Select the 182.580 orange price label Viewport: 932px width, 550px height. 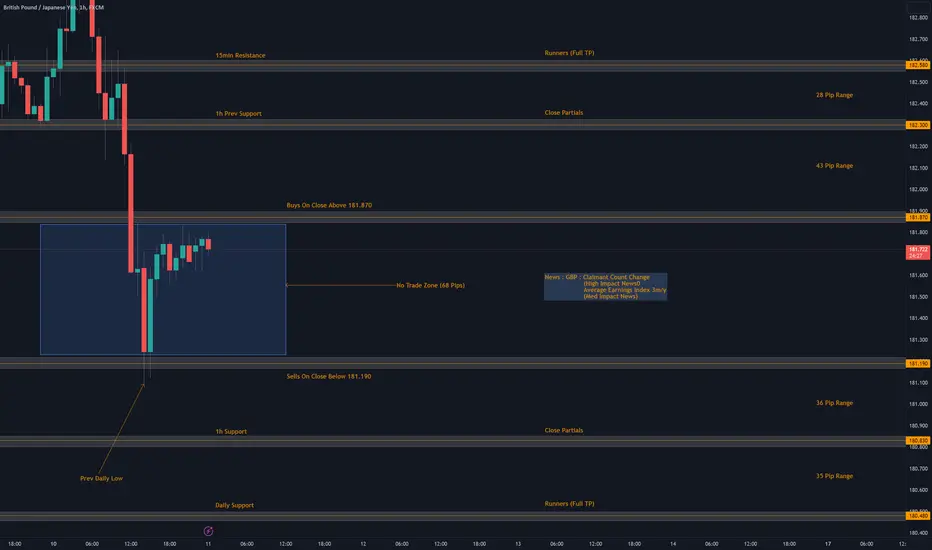pyautogui.click(x=918, y=65)
